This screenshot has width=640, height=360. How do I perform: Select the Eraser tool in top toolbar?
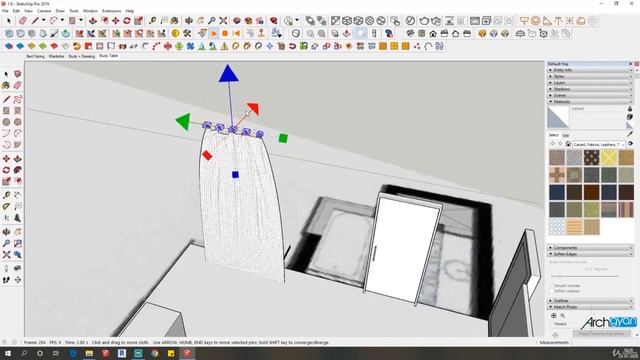[x=23, y=20]
